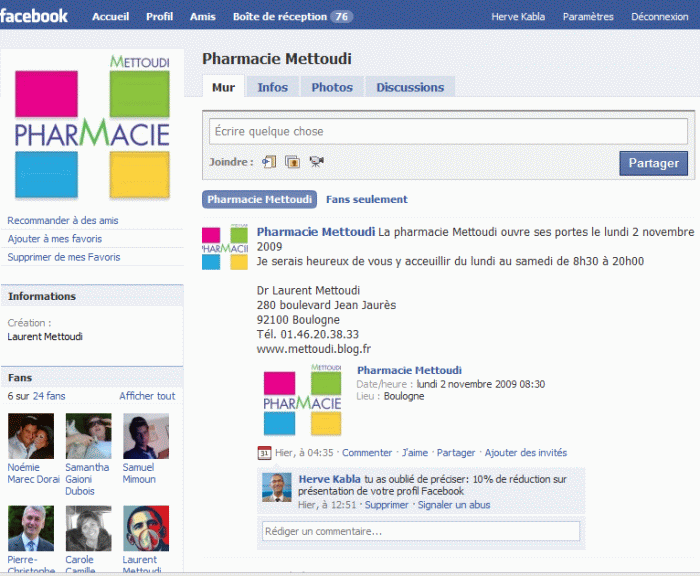
Task: Click Ajouter des invités
Action: coord(525,452)
